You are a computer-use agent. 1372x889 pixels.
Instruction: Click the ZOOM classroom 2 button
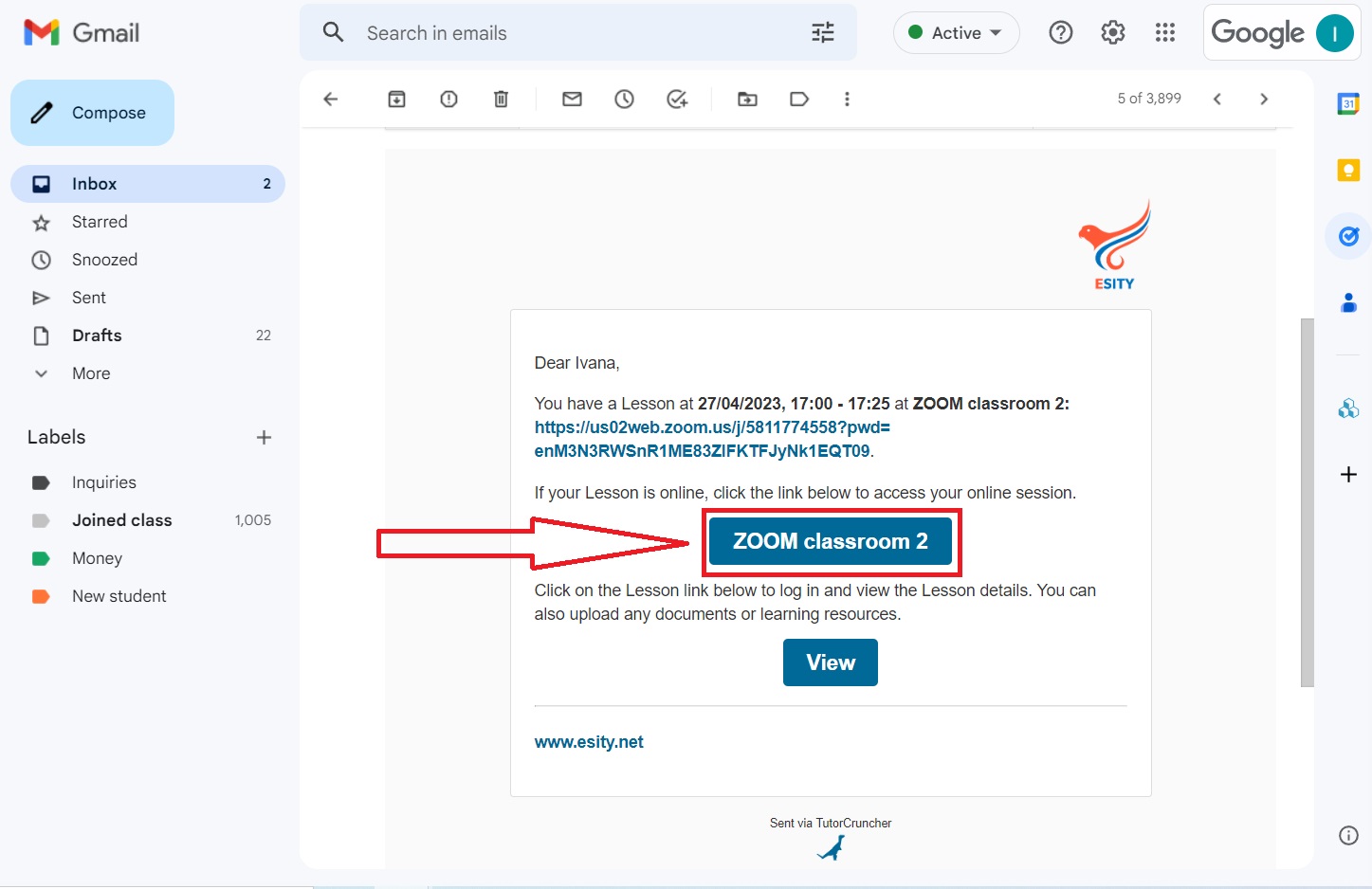(x=831, y=541)
